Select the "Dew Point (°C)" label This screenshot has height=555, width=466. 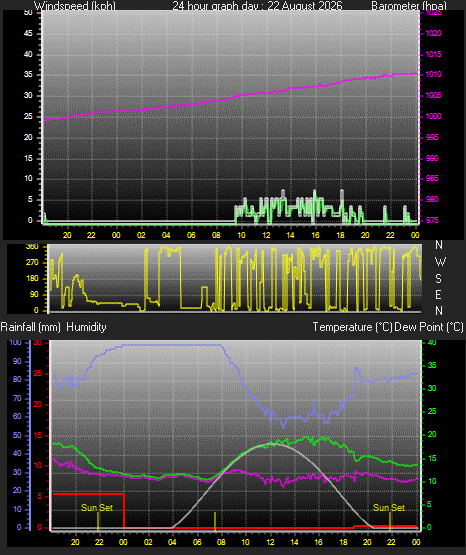tap(429, 327)
